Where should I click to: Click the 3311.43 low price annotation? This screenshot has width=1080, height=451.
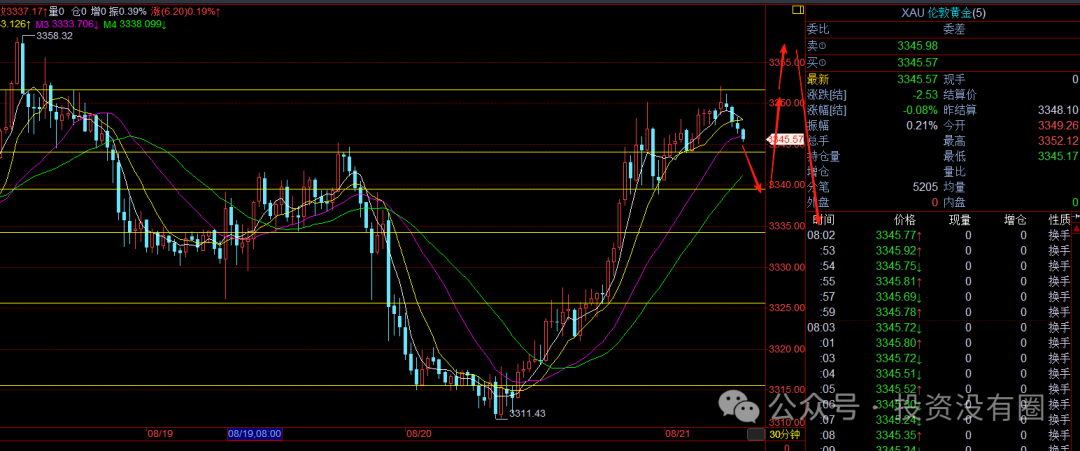528,413
